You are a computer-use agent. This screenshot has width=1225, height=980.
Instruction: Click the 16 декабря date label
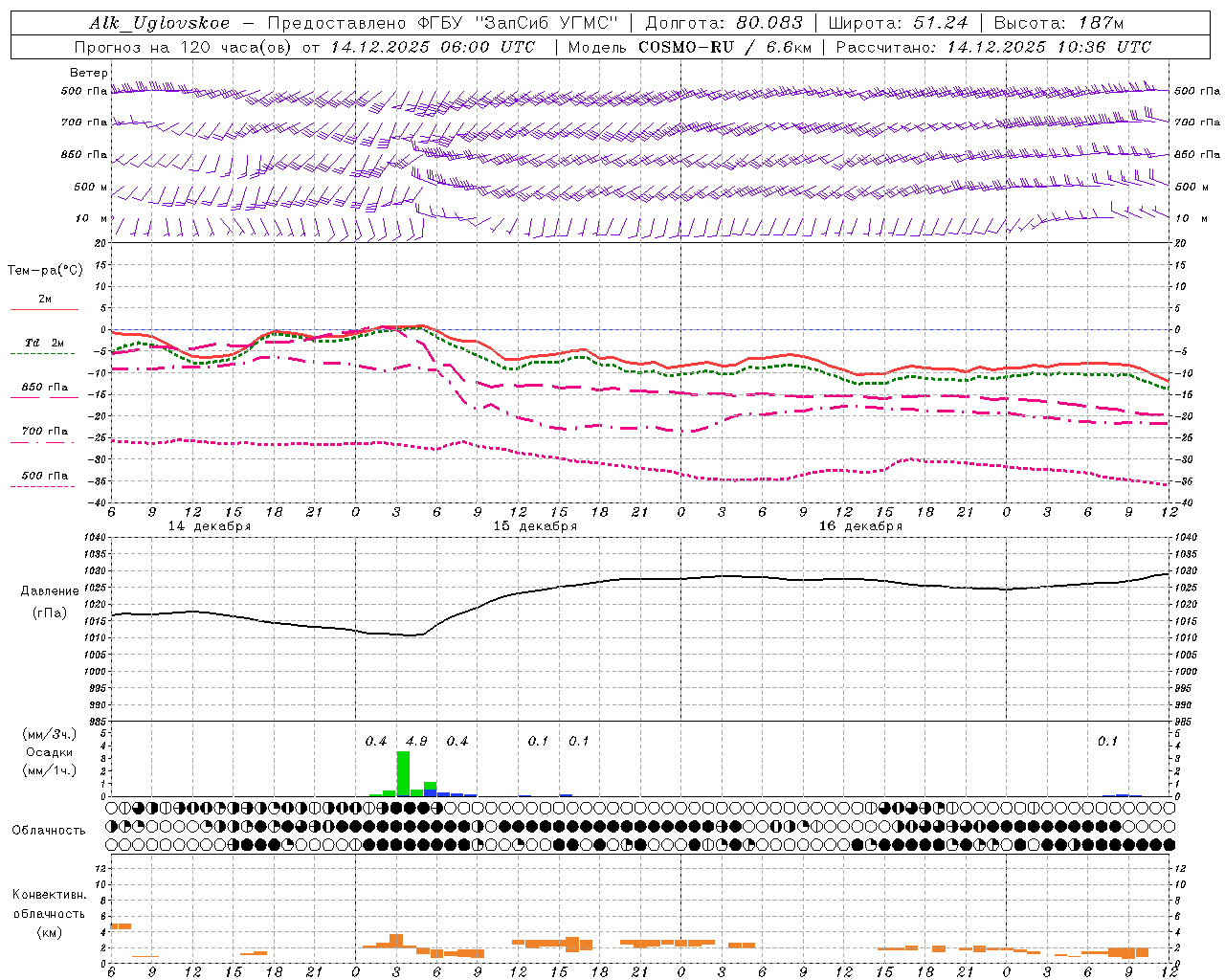(860, 526)
